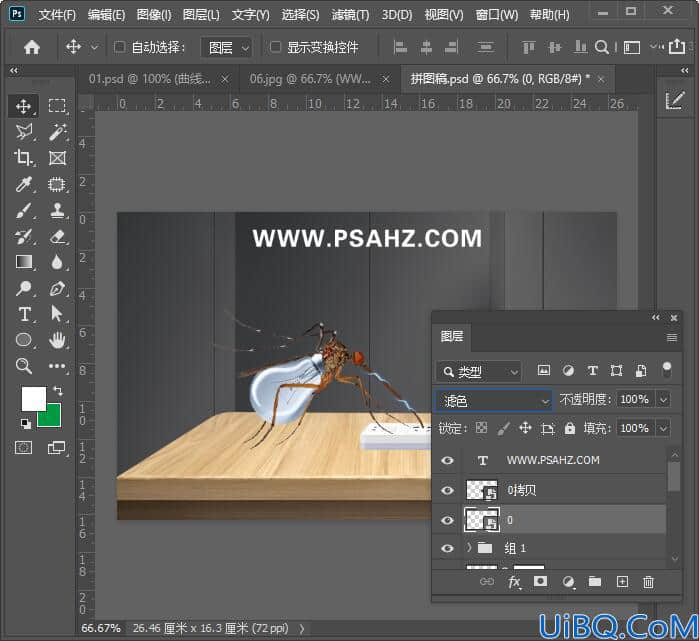This screenshot has width=699, height=641.
Task: Select the Hand tool
Action: 57,341
